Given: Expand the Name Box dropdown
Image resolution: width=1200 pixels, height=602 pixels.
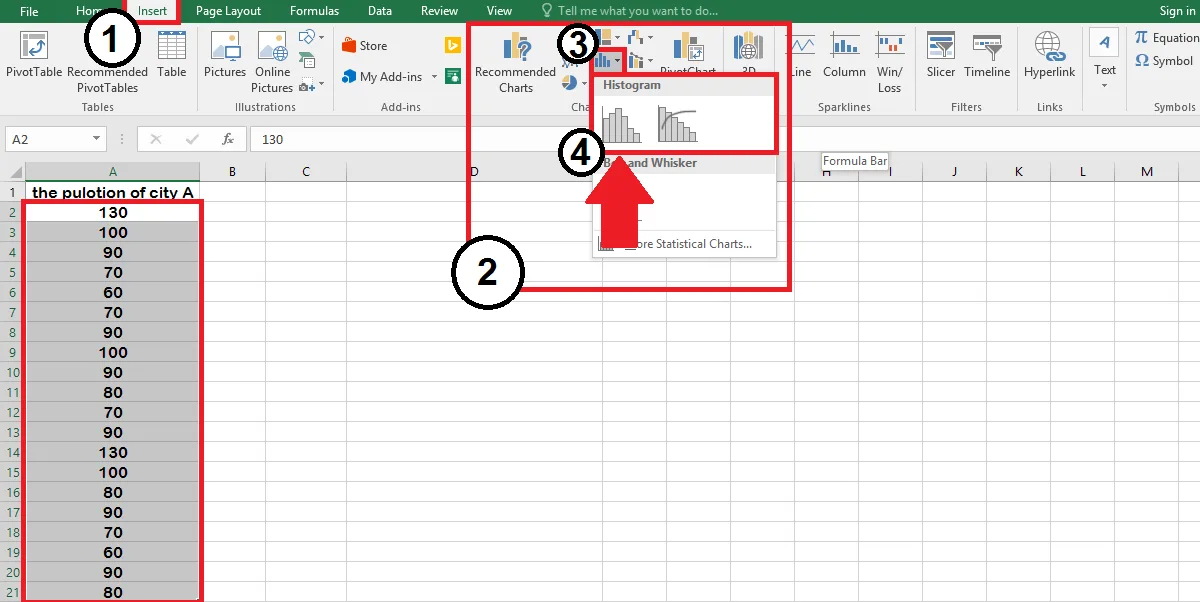Looking at the screenshot, I should click(97, 139).
